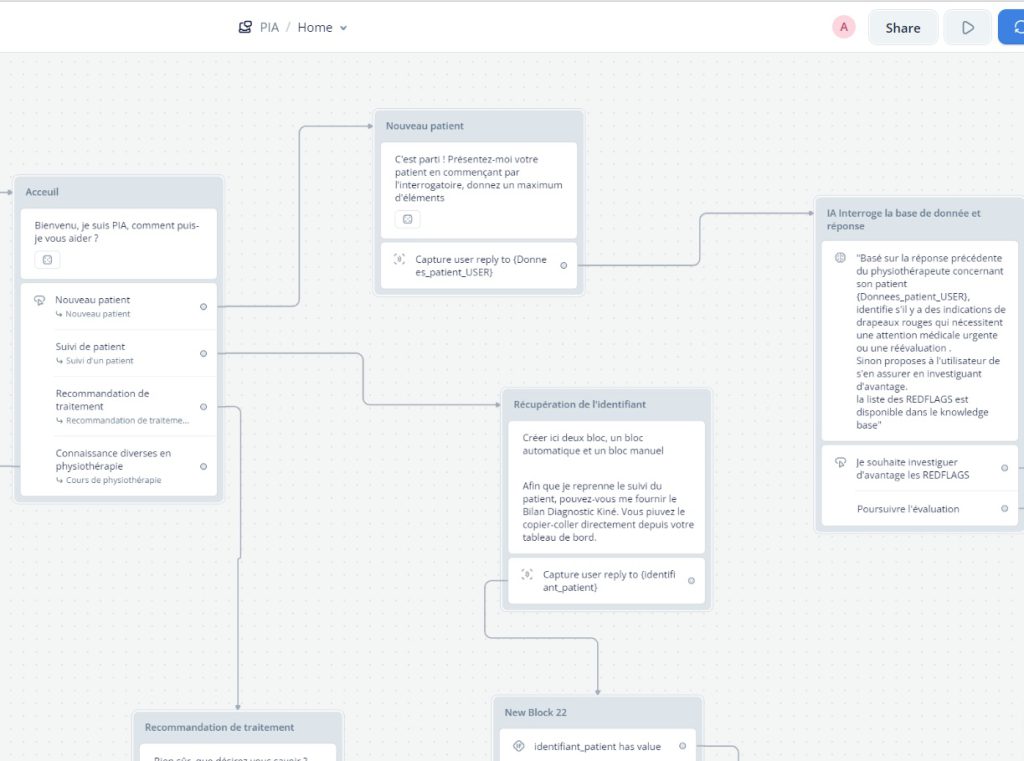Image resolution: width=1024 pixels, height=761 pixels.
Task: Click the output port of Recommandation de traitement option
Action: coord(203,407)
